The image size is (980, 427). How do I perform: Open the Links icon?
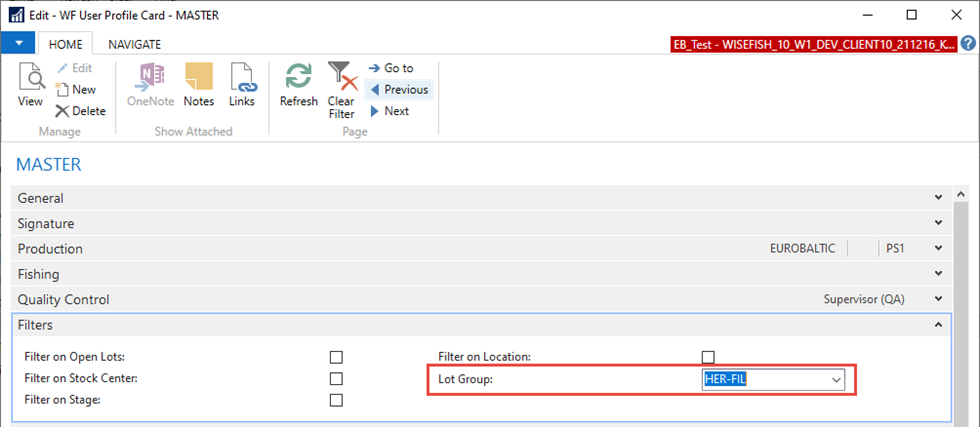click(242, 78)
